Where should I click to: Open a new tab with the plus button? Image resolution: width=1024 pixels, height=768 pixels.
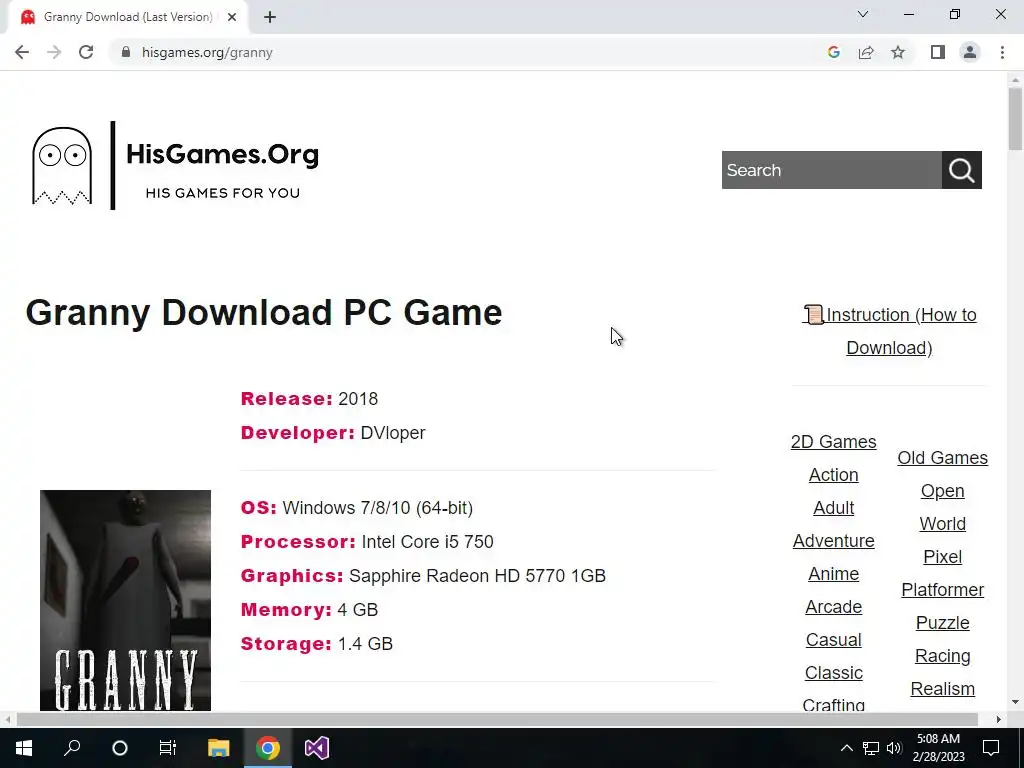tap(270, 17)
